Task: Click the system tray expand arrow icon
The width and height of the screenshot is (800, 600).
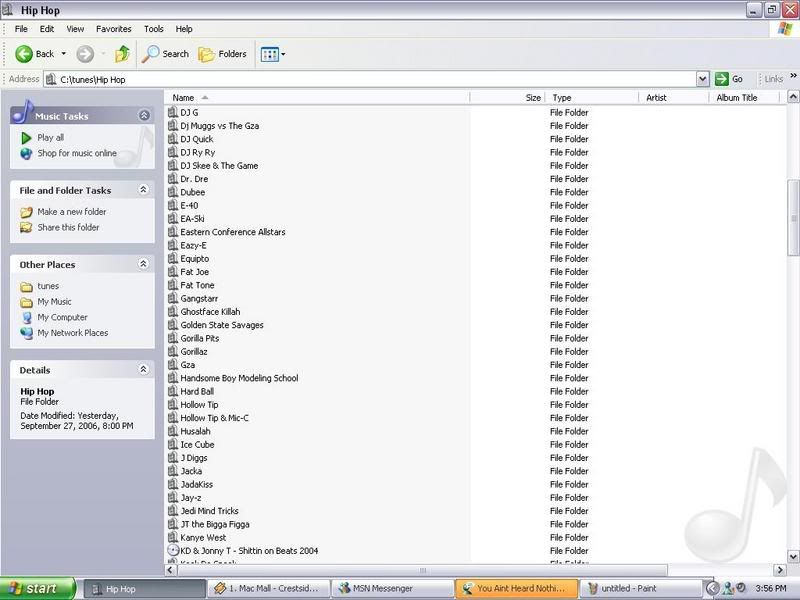Action: tap(712, 588)
